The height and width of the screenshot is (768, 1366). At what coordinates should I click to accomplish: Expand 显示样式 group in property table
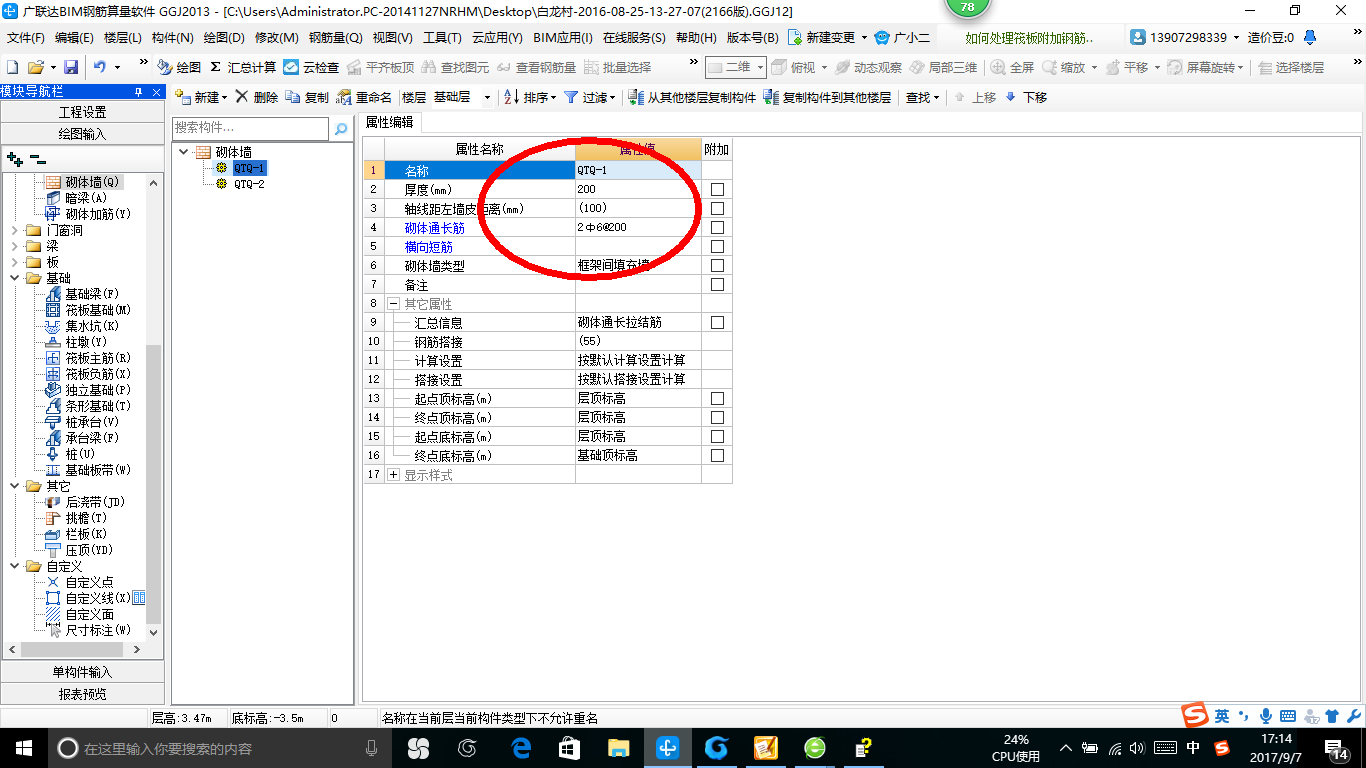click(394, 475)
